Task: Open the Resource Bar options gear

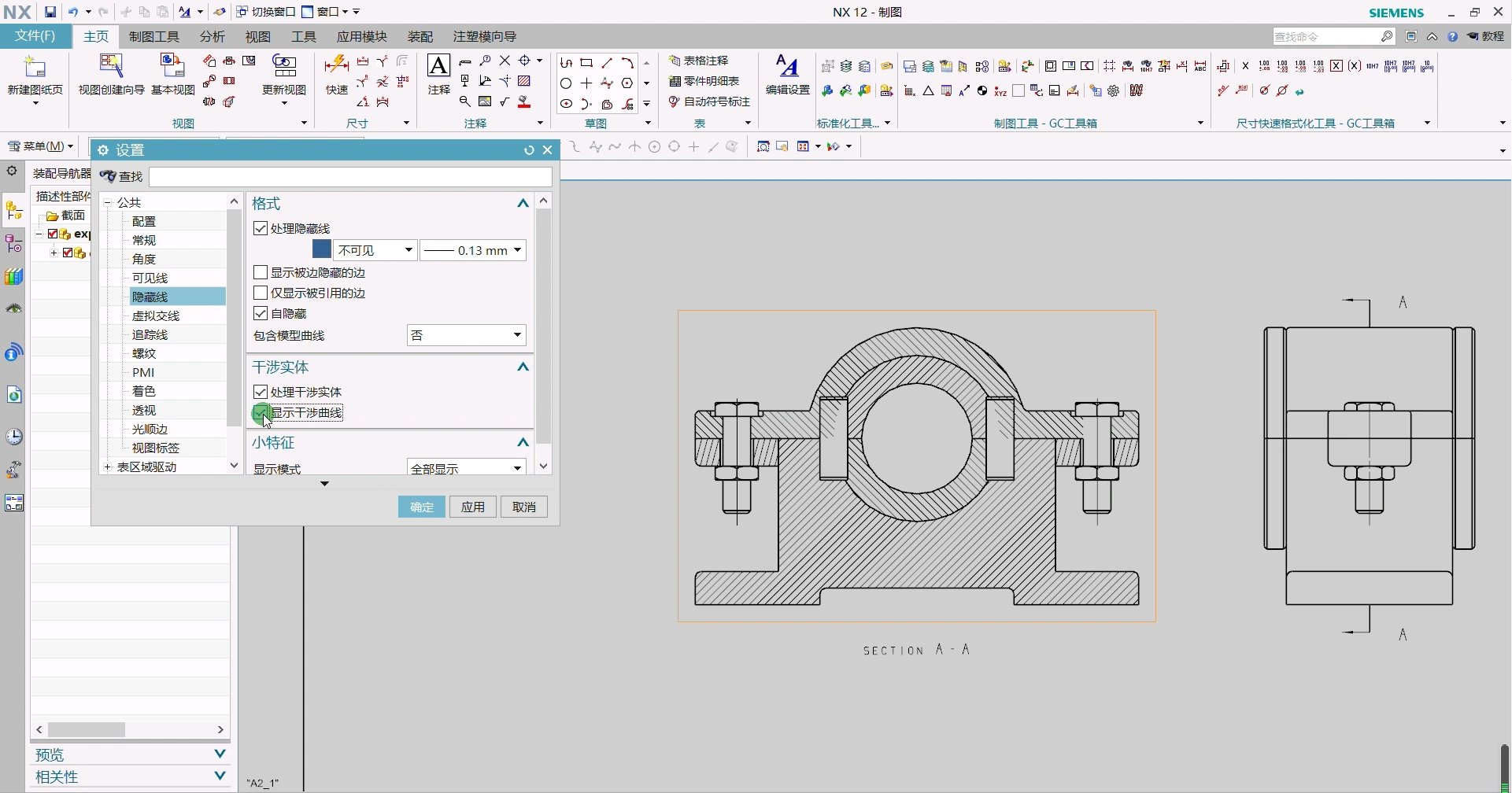Action: 12,171
